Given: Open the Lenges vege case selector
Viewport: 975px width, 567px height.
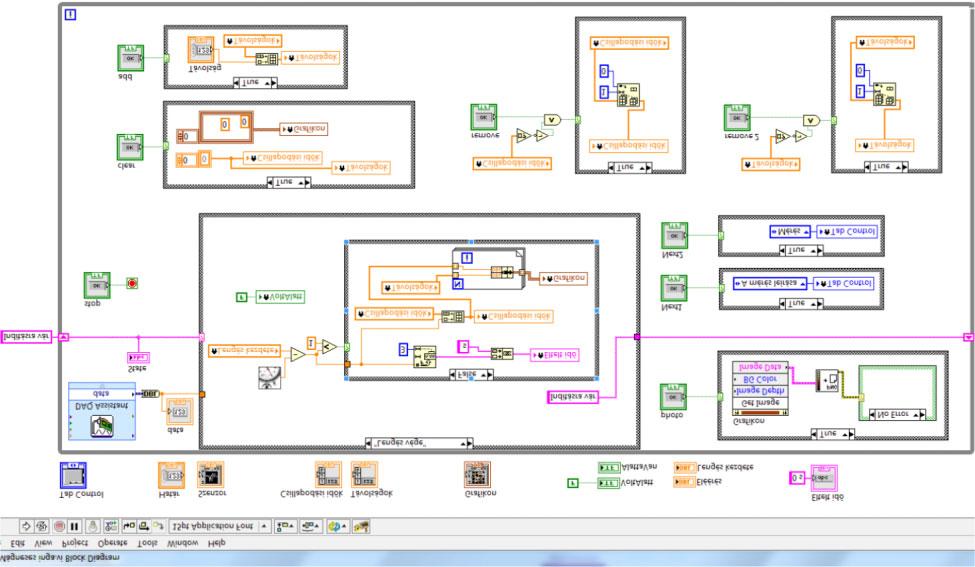Looking at the screenshot, I should [x=419, y=443].
